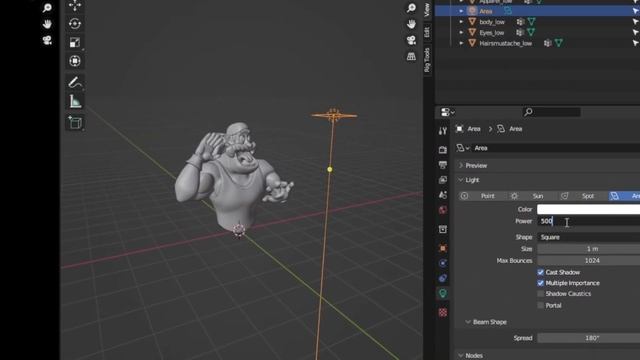640x360 pixels.
Task: Select the Add Cube tool
Action: pyautogui.click(x=75, y=122)
